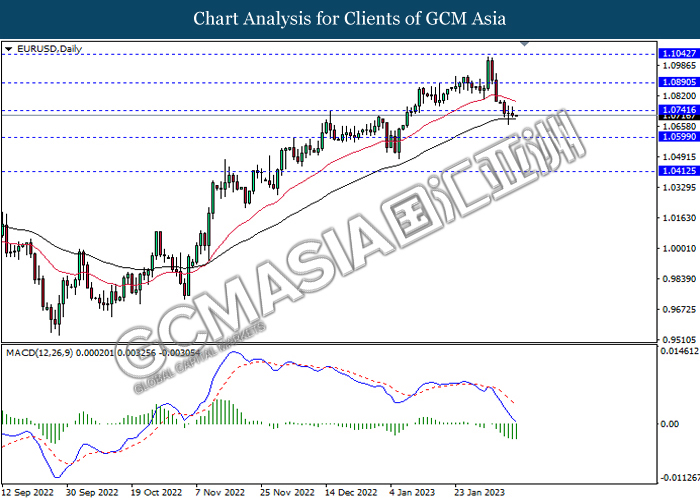Viewport: 700px width, 500px height.
Task: Click the 14 Dec 2022 date label
Action: (x=351, y=492)
